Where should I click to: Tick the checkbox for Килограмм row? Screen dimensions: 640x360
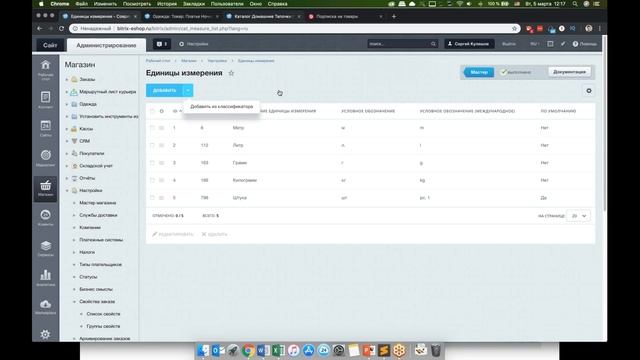click(x=152, y=180)
